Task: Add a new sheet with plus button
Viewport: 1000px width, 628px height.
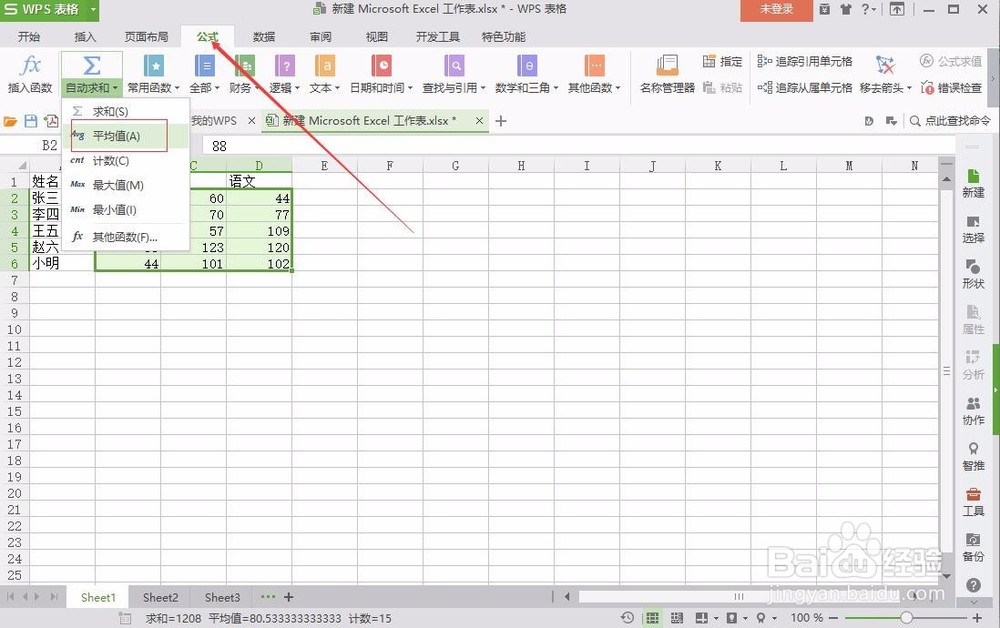Action: click(x=288, y=597)
